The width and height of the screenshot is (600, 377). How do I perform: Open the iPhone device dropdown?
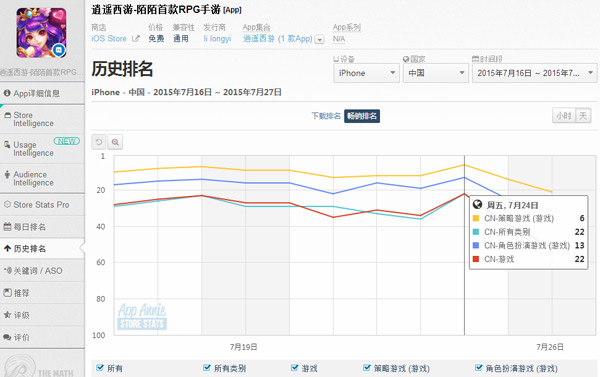[367, 73]
